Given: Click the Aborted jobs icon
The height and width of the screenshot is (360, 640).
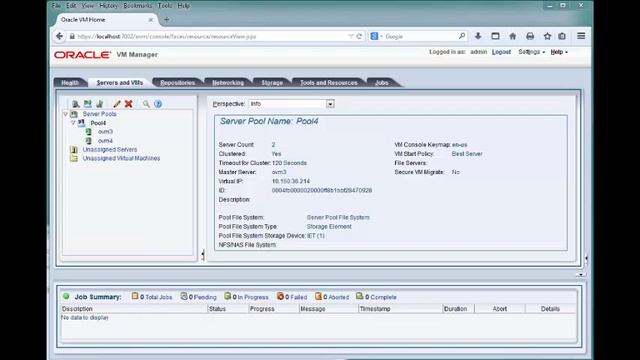Looking at the screenshot, I should tap(318, 296).
